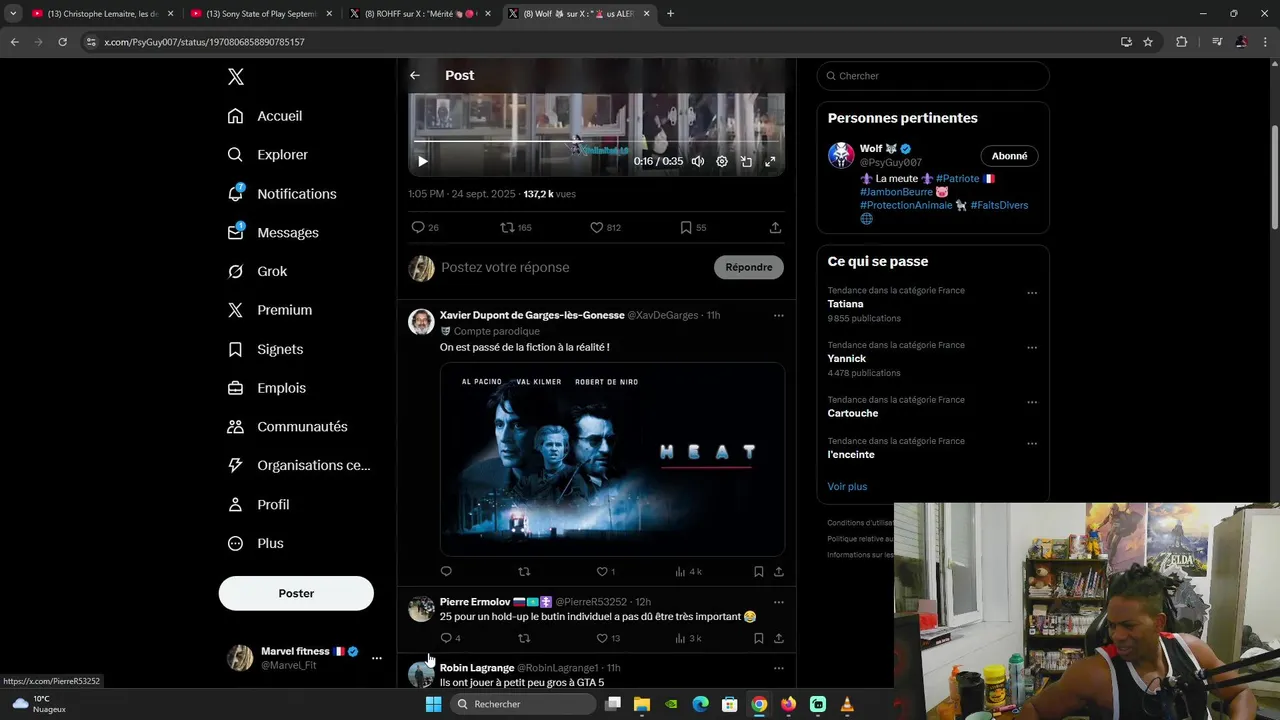This screenshot has height=720, width=1280.
Task: Click the Poster button
Action: coord(296,593)
